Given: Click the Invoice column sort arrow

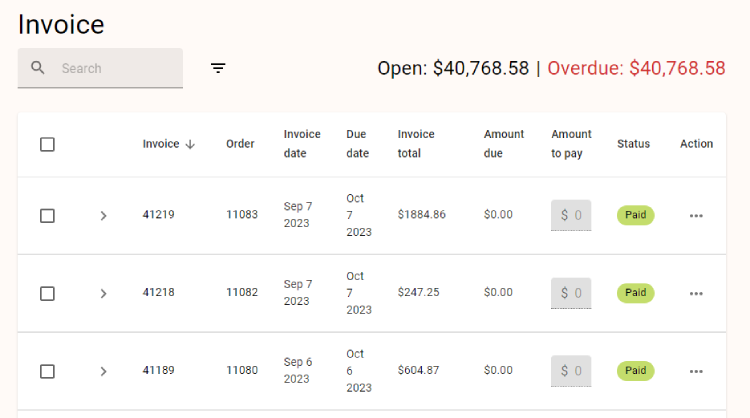Looking at the screenshot, I should (190, 144).
